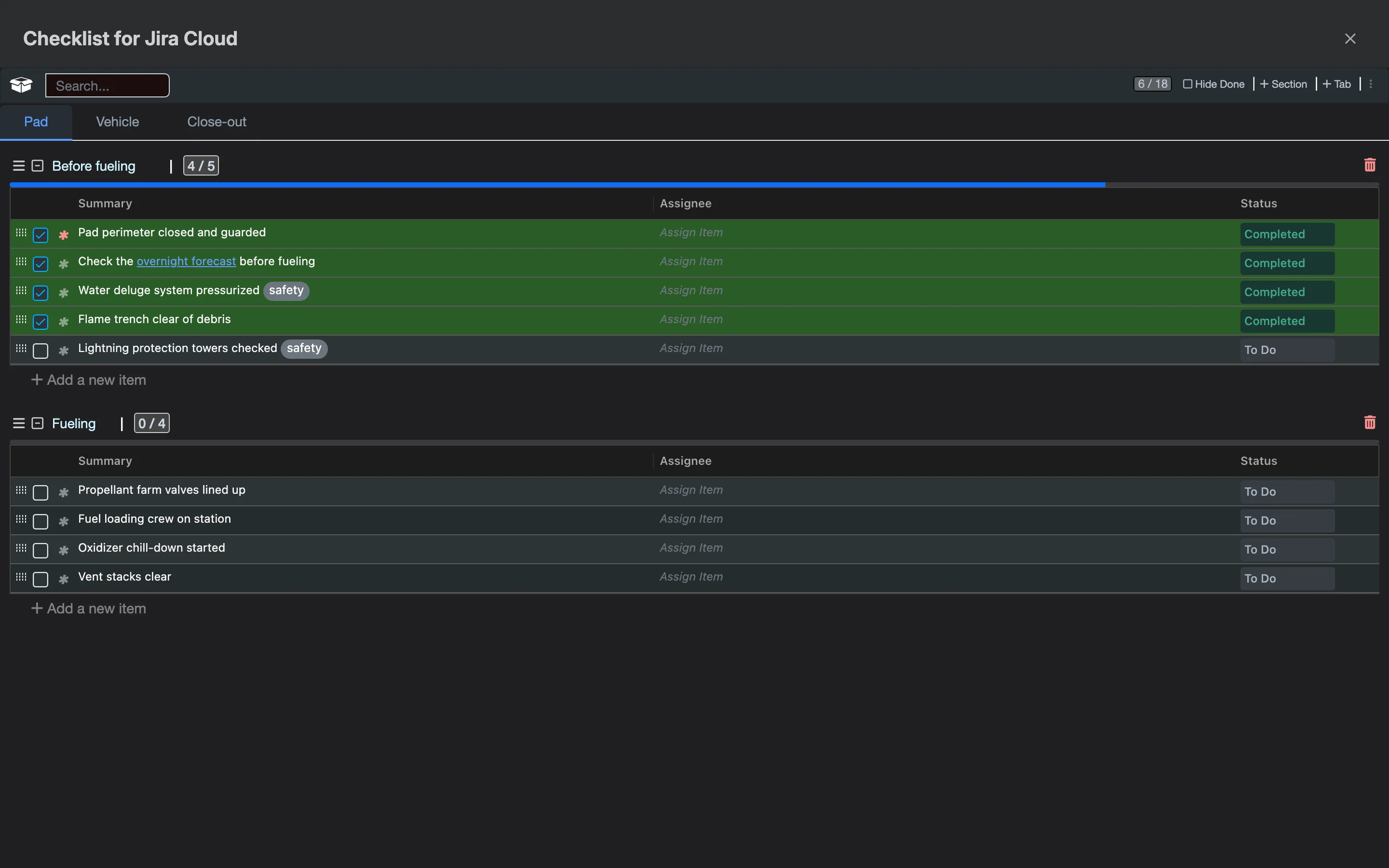Click the Before fueling progress bar
The image size is (1389, 868).
[694, 185]
